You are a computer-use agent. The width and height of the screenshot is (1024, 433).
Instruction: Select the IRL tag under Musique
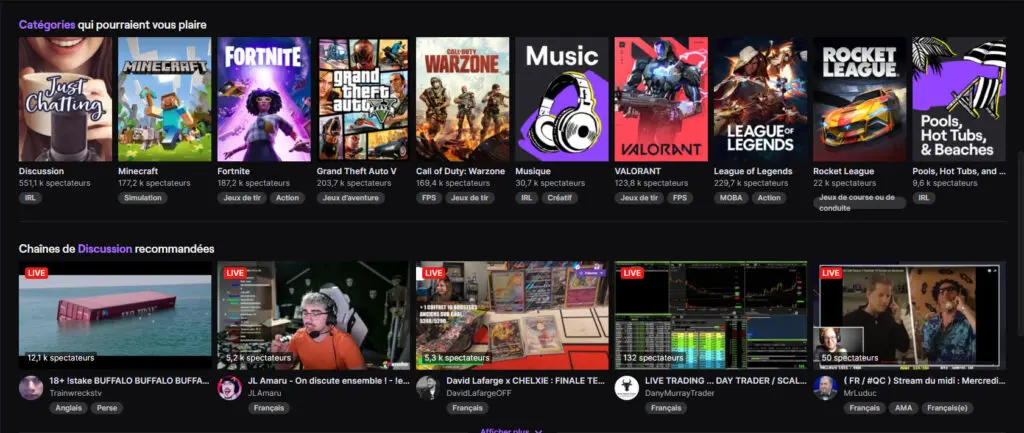pyautogui.click(x=526, y=198)
